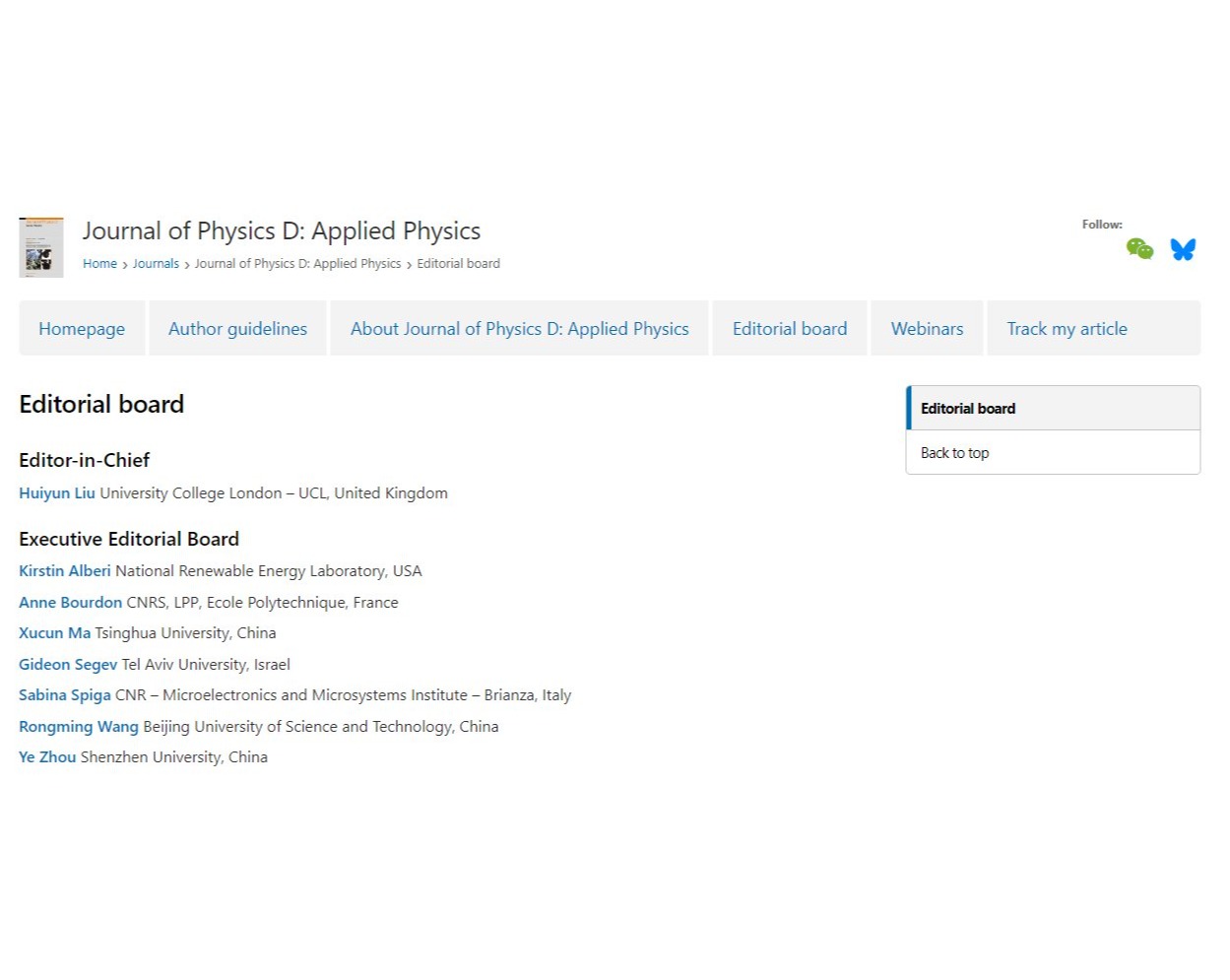Screen dimensions: 1230x980
Task: Open Sabina Spiga's profile link
Action: click(65, 695)
